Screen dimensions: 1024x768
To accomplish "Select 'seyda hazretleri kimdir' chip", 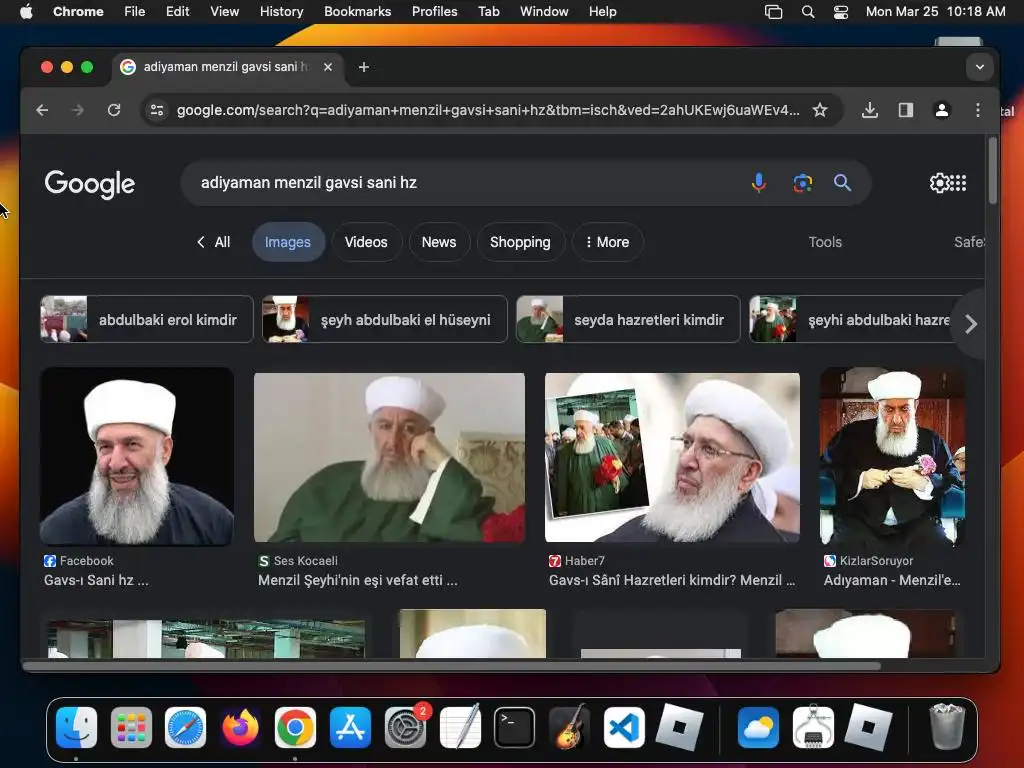I will 628,319.
